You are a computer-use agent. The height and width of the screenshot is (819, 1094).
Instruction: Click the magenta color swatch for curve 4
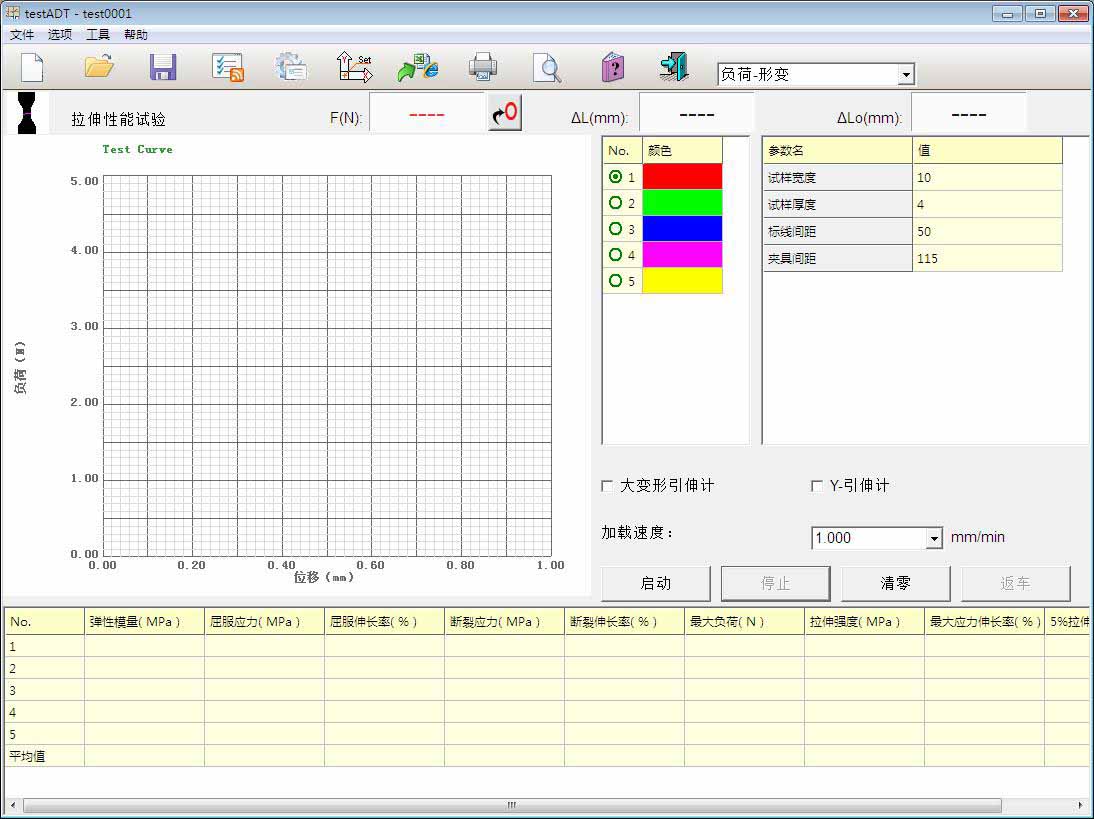point(681,255)
